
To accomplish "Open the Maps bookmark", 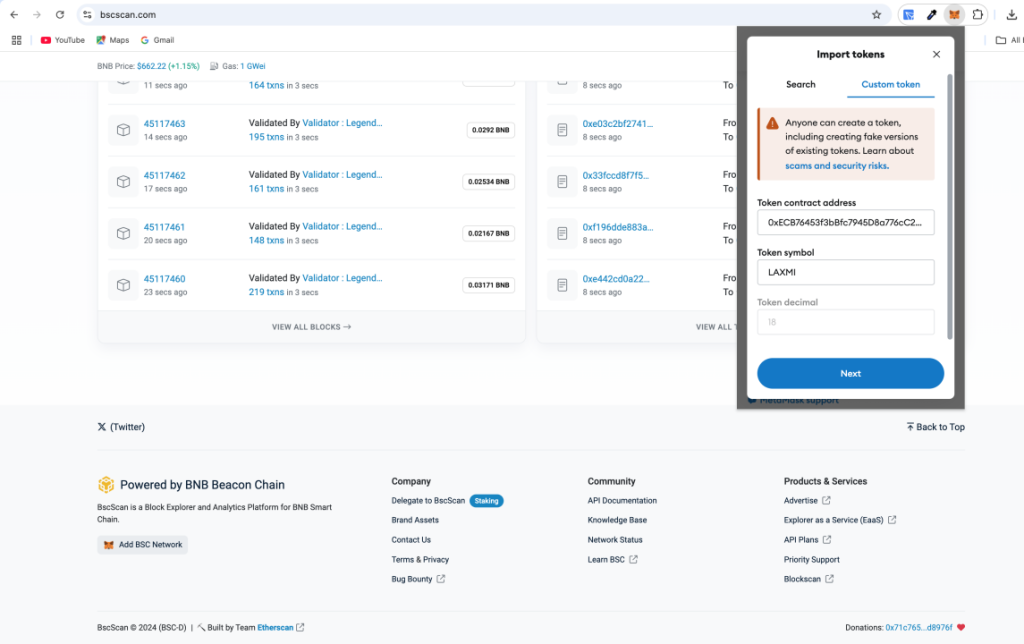I will coord(112,40).
